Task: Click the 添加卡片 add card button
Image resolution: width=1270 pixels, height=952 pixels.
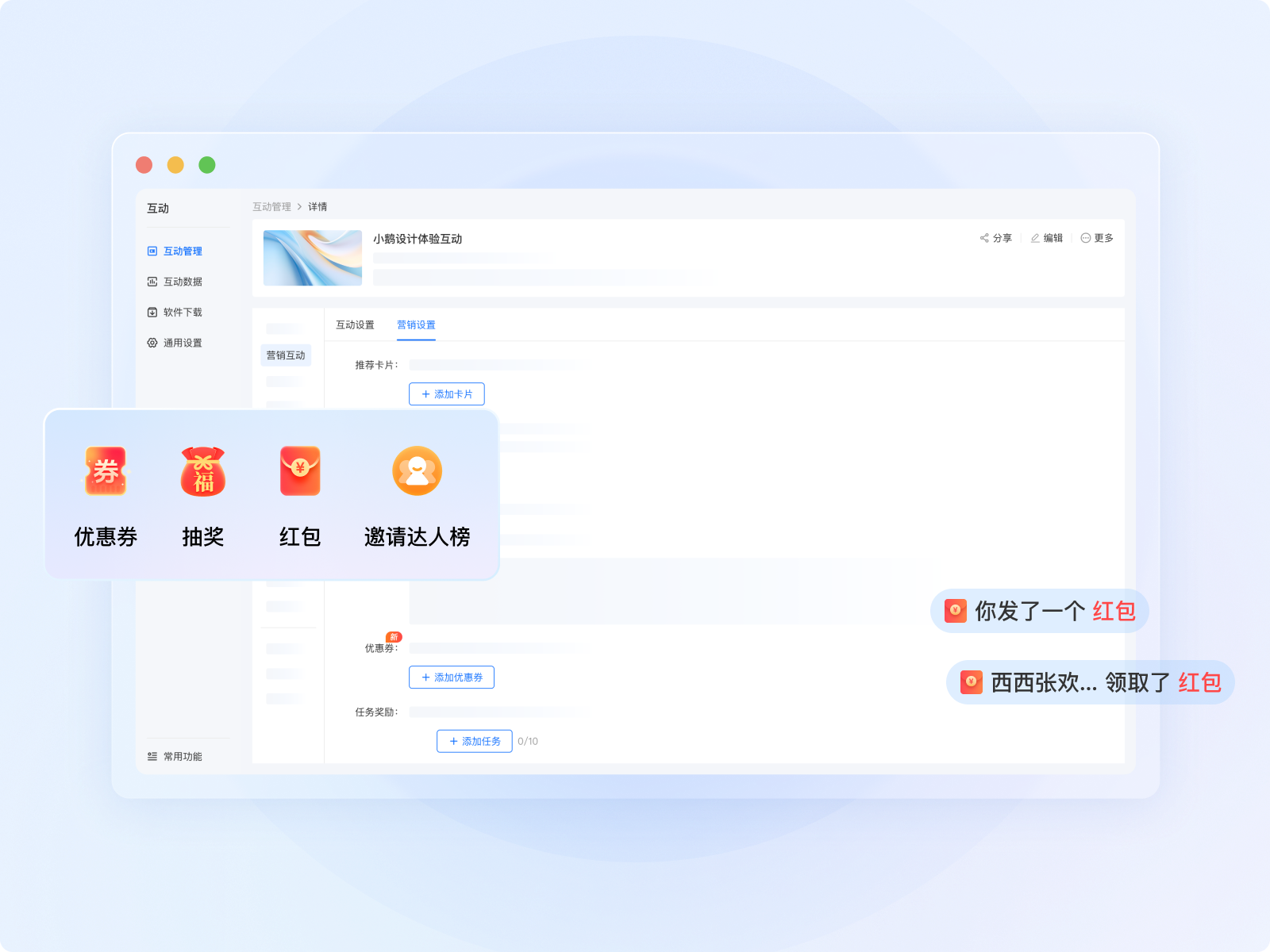Action: pyautogui.click(x=447, y=394)
